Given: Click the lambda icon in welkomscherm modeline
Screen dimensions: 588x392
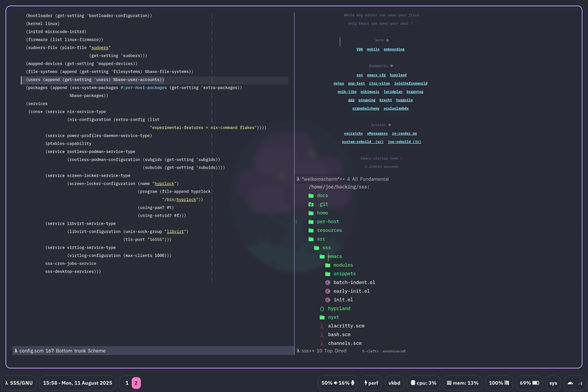Looking at the screenshot, I should click(x=298, y=179).
